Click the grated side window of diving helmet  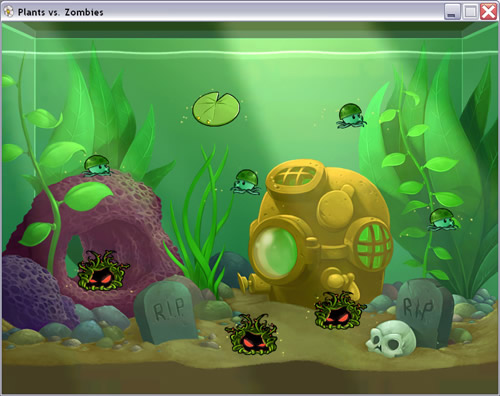(x=374, y=245)
